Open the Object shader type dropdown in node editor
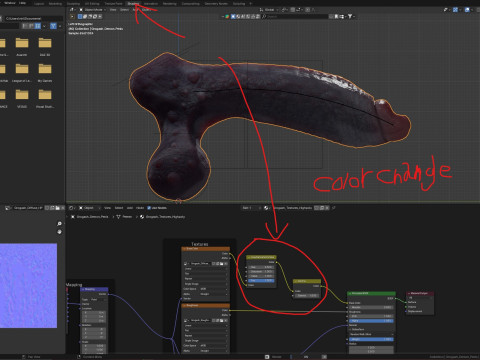Viewport: 480px width, 360px height. [89, 208]
